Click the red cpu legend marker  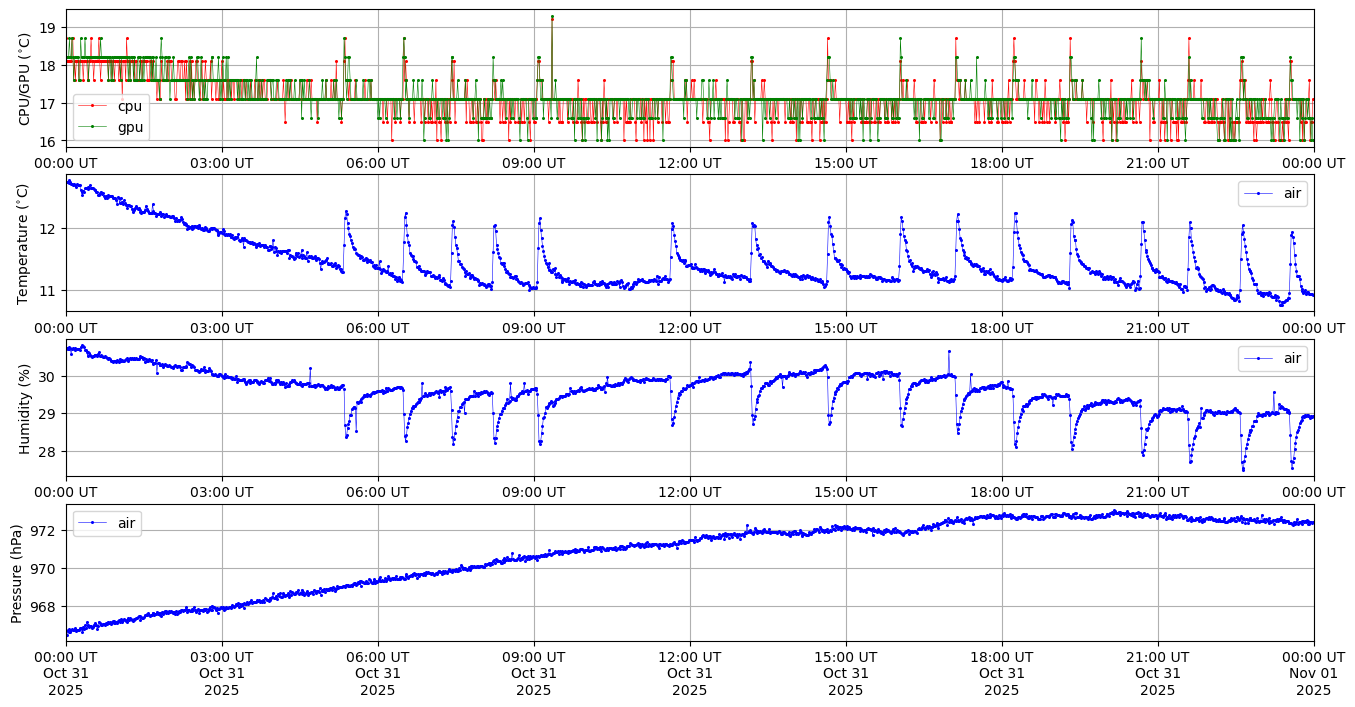[95, 106]
